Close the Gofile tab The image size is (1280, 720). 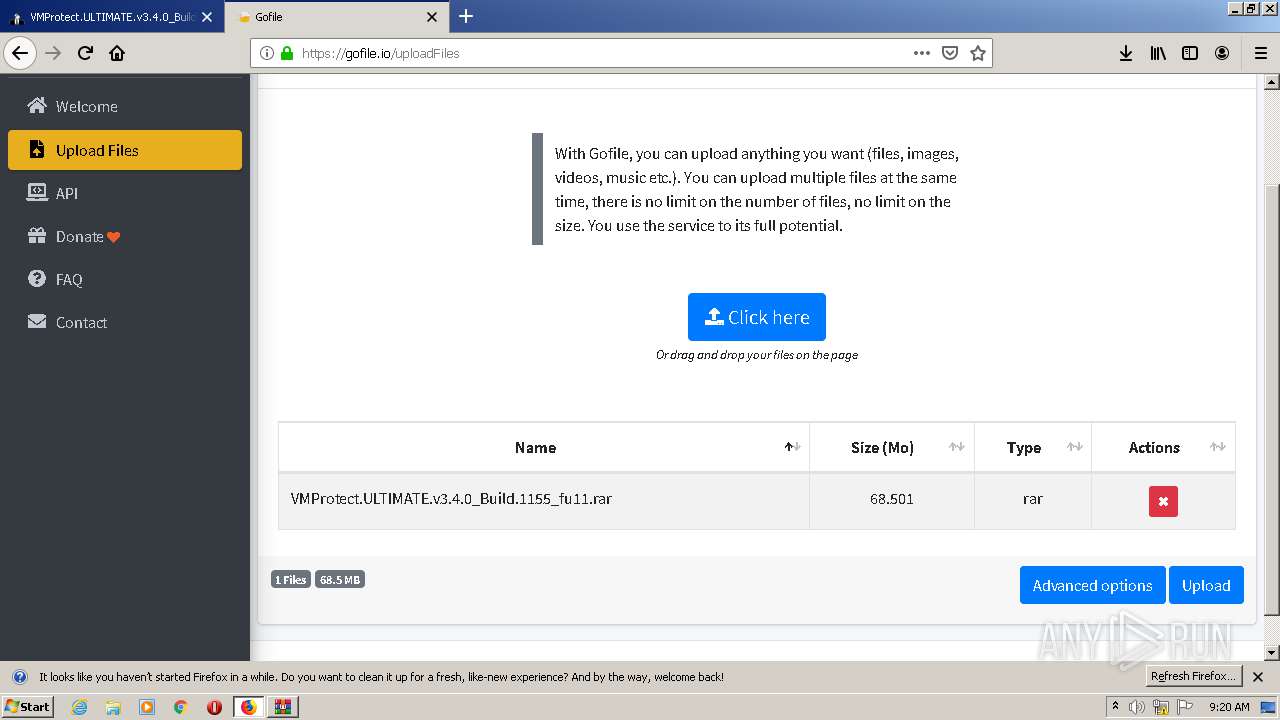pyautogui.click(x=432, y=17)
